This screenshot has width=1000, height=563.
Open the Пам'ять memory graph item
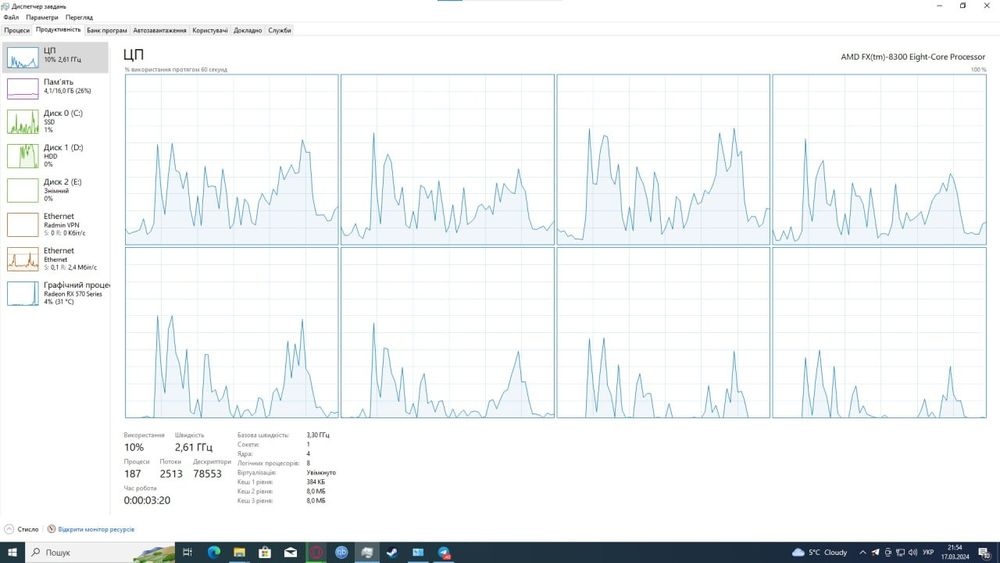tap(55, 88)
